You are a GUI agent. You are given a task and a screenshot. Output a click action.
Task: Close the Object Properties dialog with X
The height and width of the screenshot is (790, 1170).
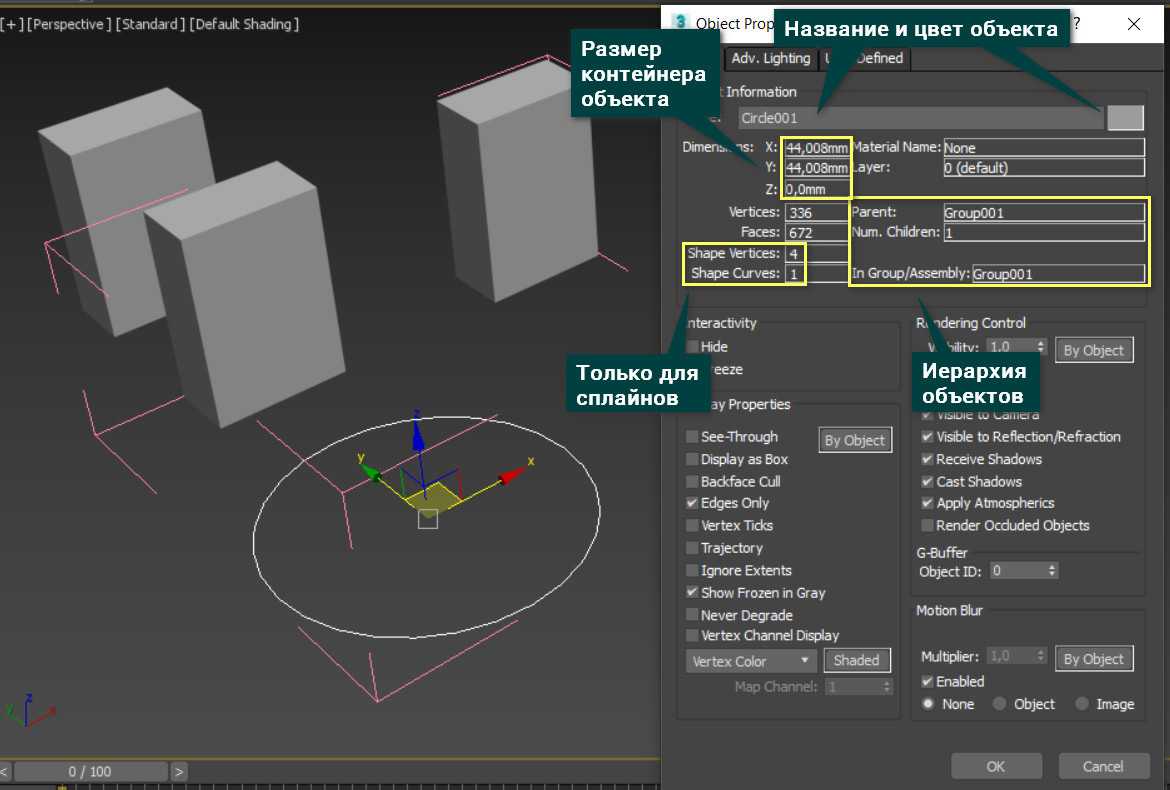click(x=1133, y=24)
